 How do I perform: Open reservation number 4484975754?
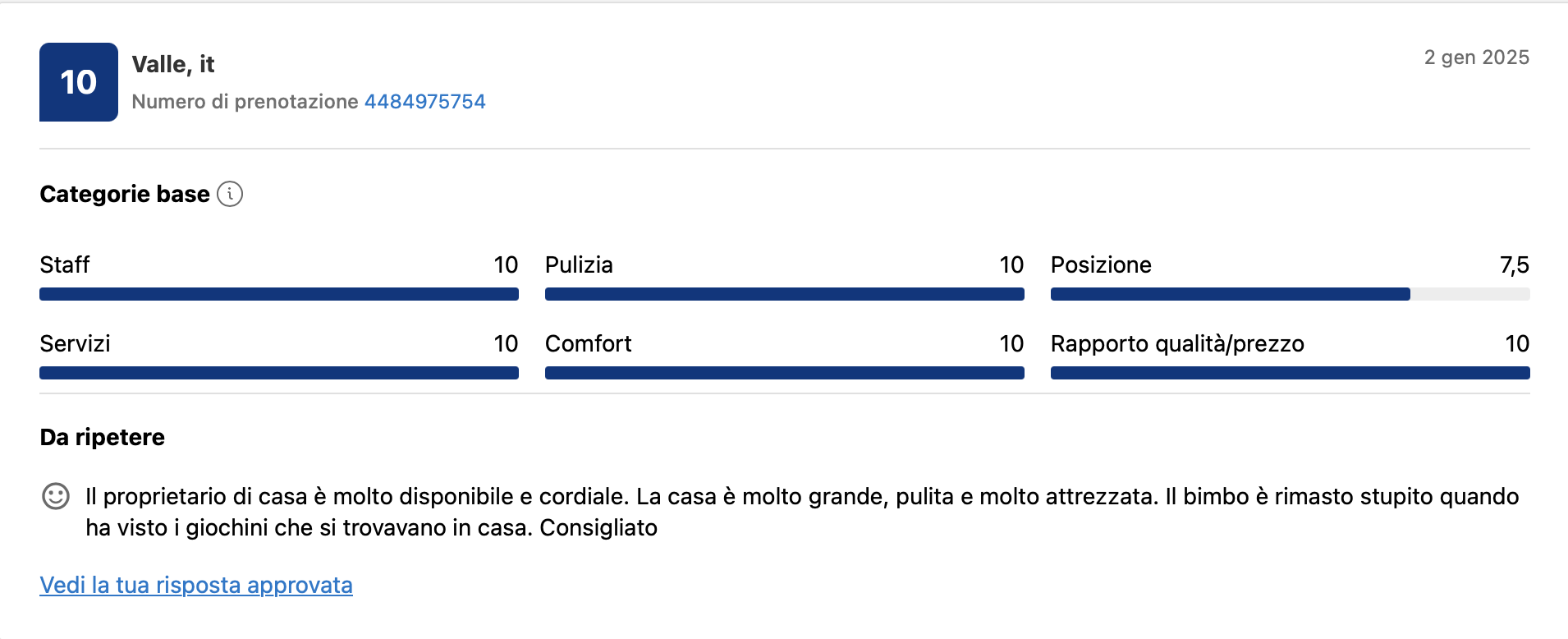point(424,101)
